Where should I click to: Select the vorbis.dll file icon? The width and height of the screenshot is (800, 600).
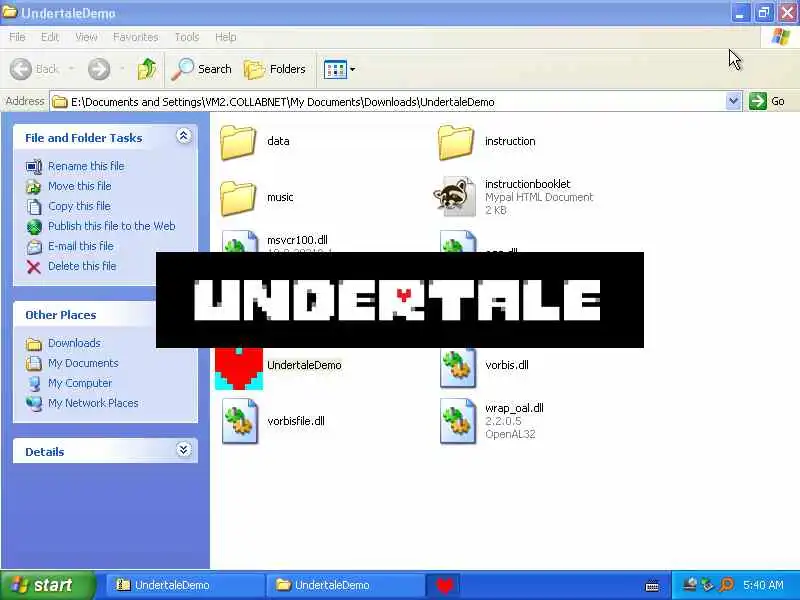pyautogui.click(x=458, y=368)
